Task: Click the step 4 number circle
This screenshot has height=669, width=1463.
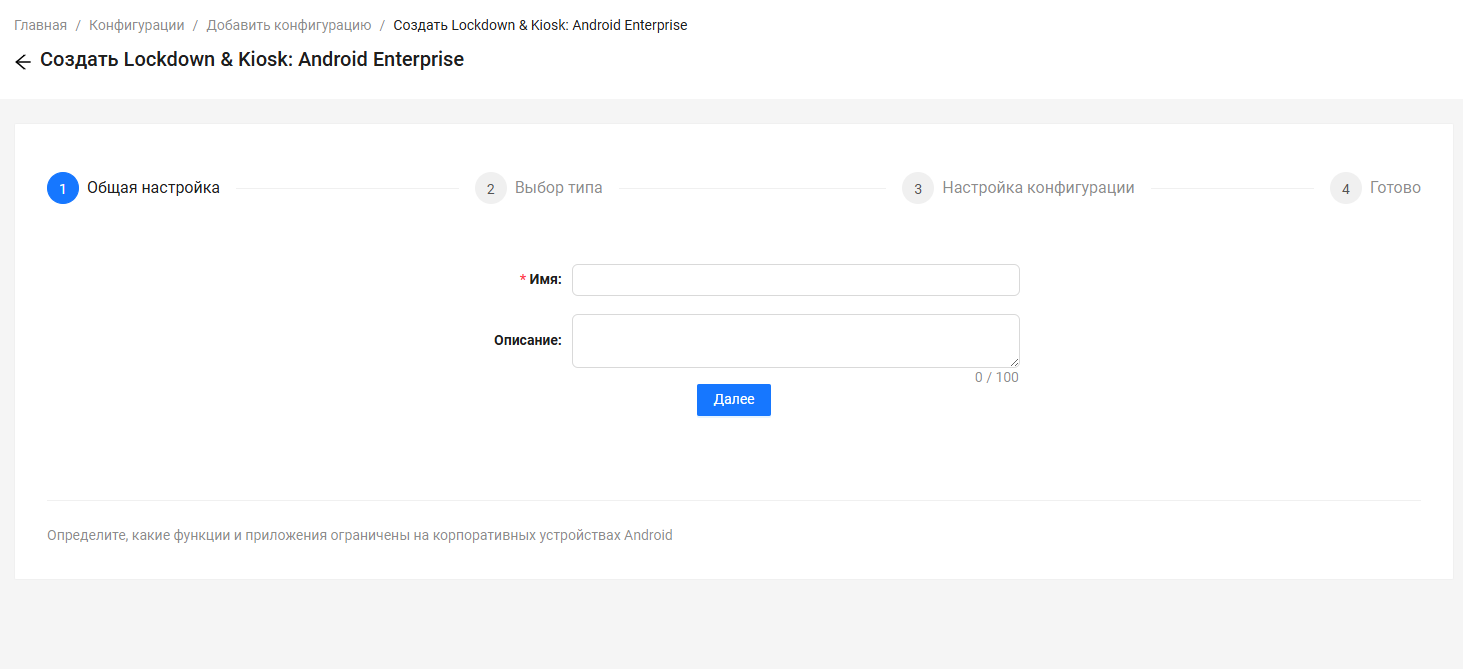Action: tap(1346, 188)
